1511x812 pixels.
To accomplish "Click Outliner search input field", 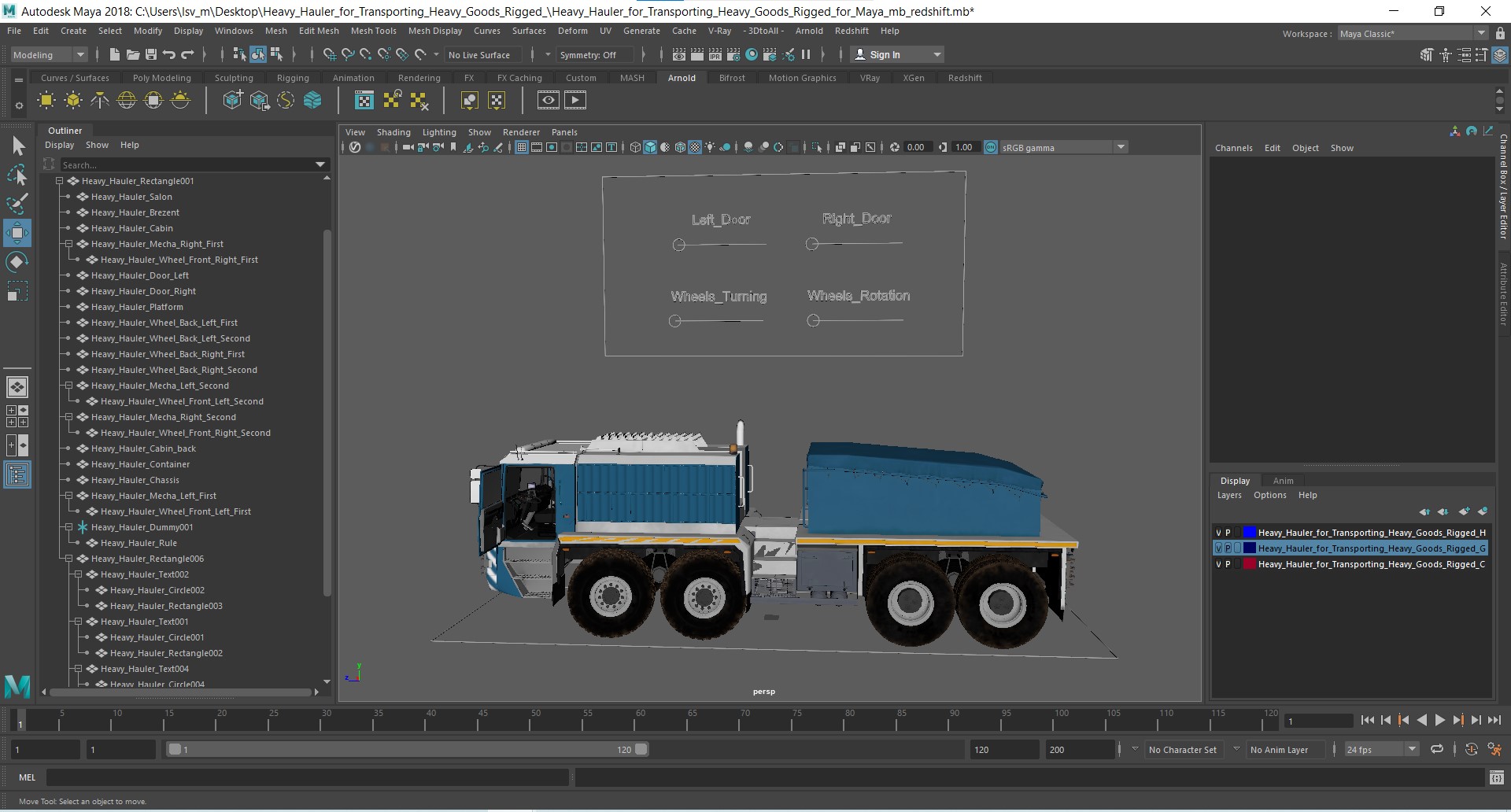I will (x=187, y=164).
